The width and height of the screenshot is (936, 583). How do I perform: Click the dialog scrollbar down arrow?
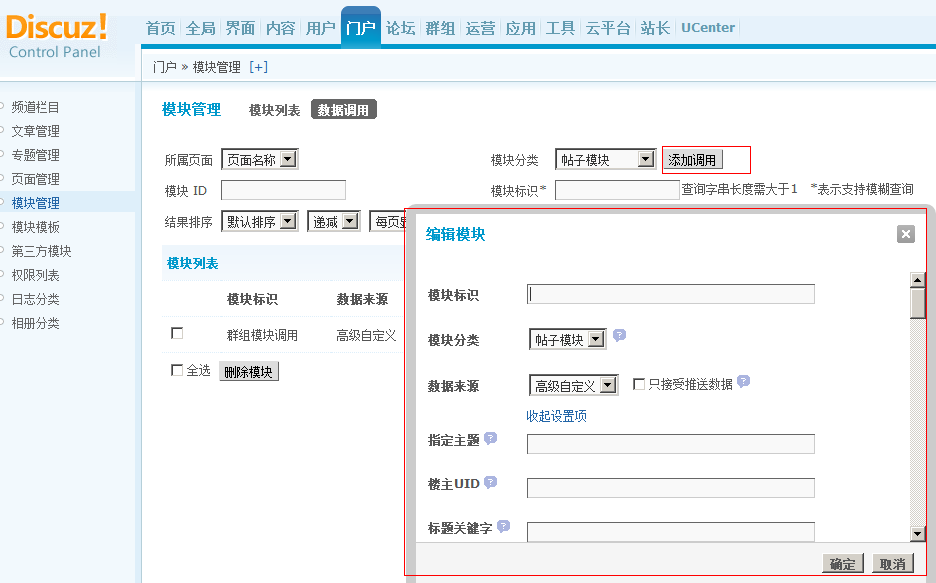pos(917,535)
